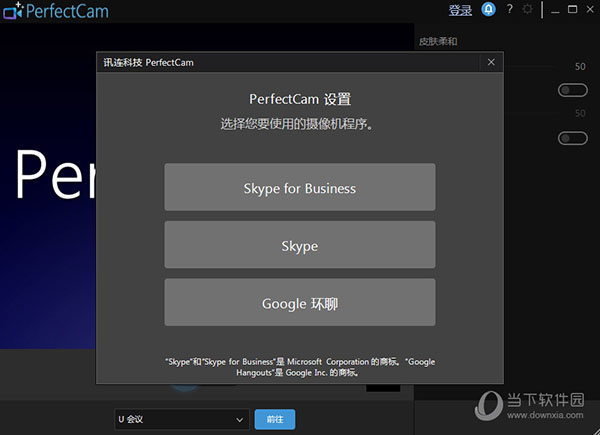This screenshot has height=435, width=600.
Task: Open help question mark icon
Action: tap(509, 9)
